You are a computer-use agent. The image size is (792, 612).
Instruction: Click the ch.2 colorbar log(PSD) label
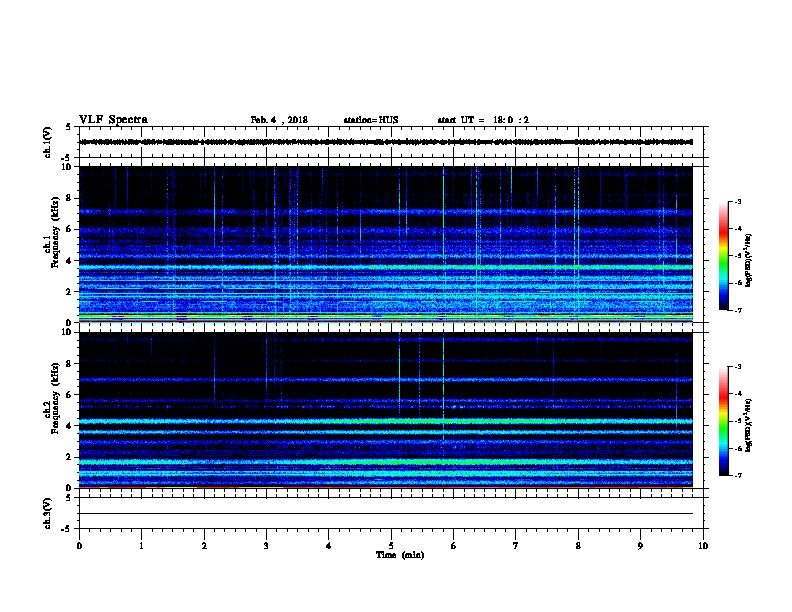748,425
